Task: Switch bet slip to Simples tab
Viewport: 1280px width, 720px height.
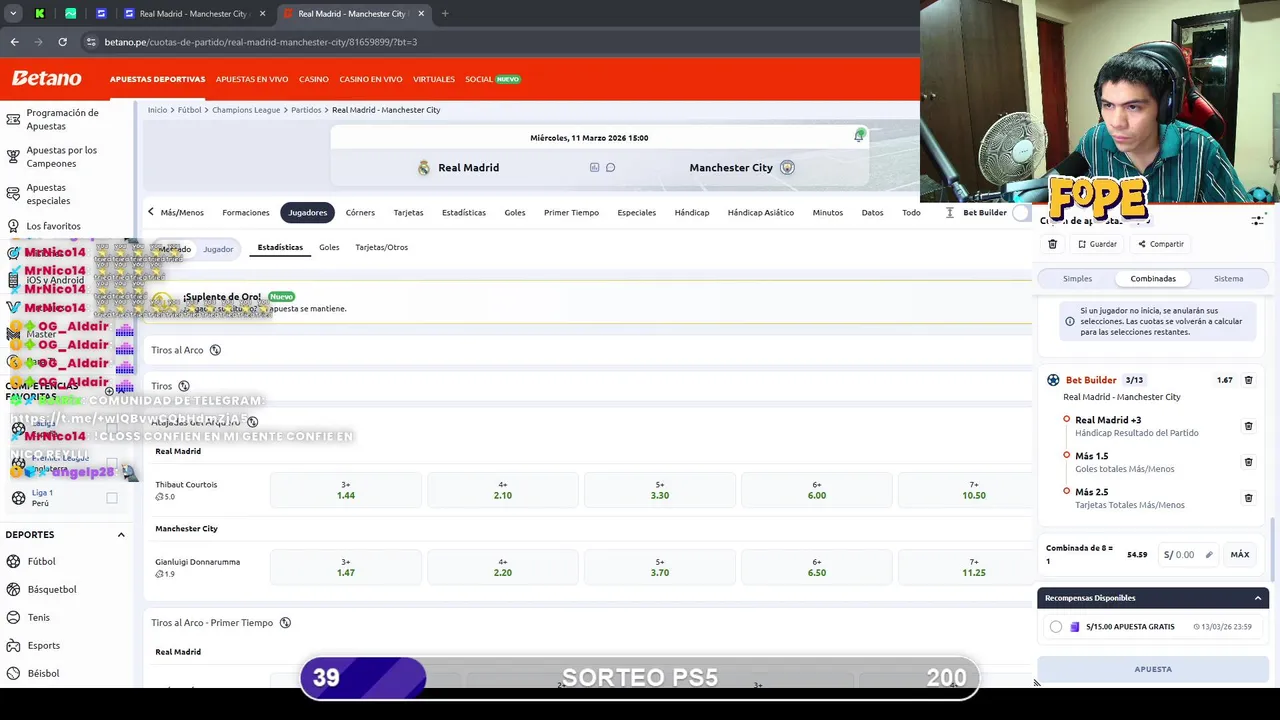Action: point(1077,279)
